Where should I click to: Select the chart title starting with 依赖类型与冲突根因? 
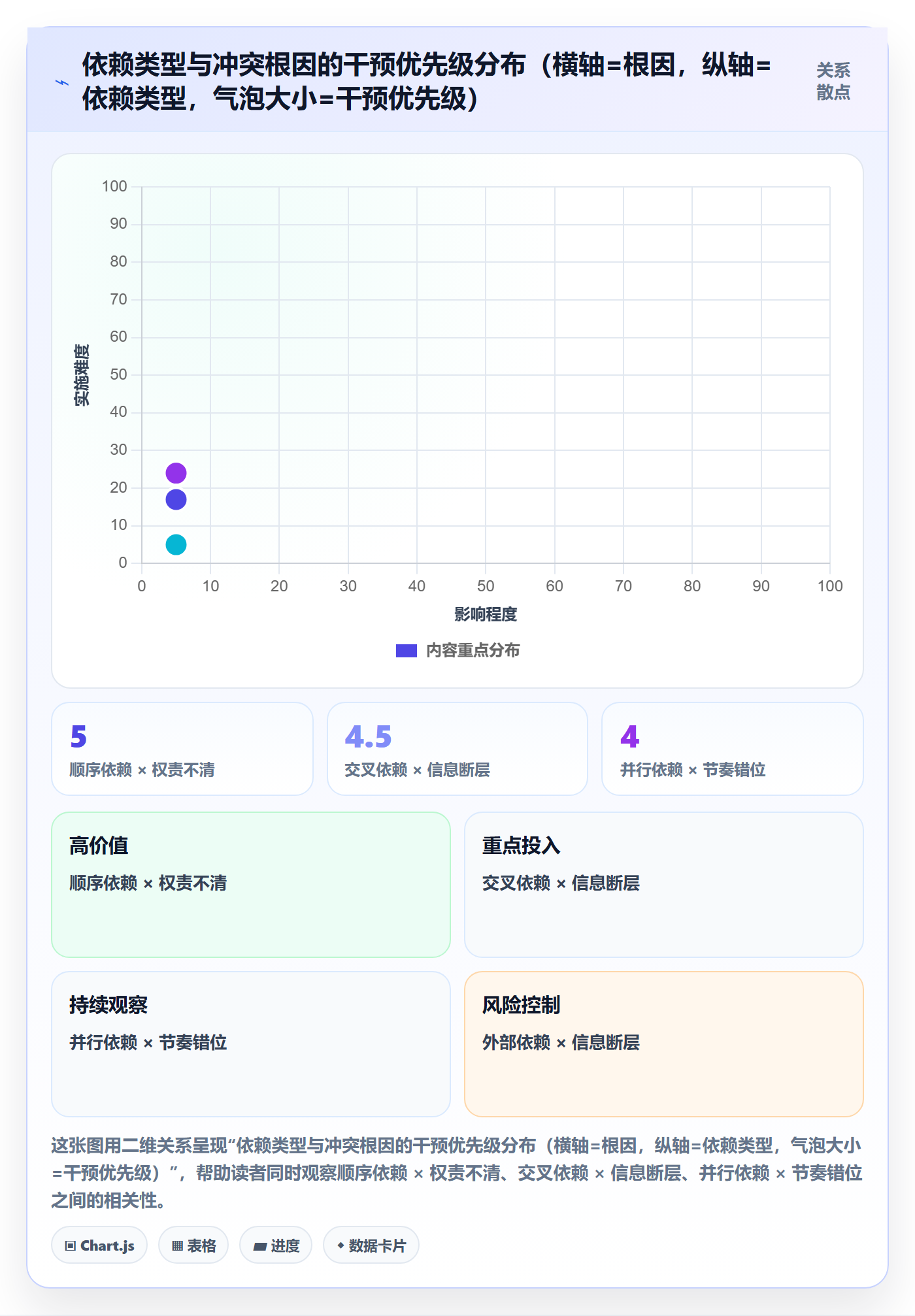(x=426, y=82)
